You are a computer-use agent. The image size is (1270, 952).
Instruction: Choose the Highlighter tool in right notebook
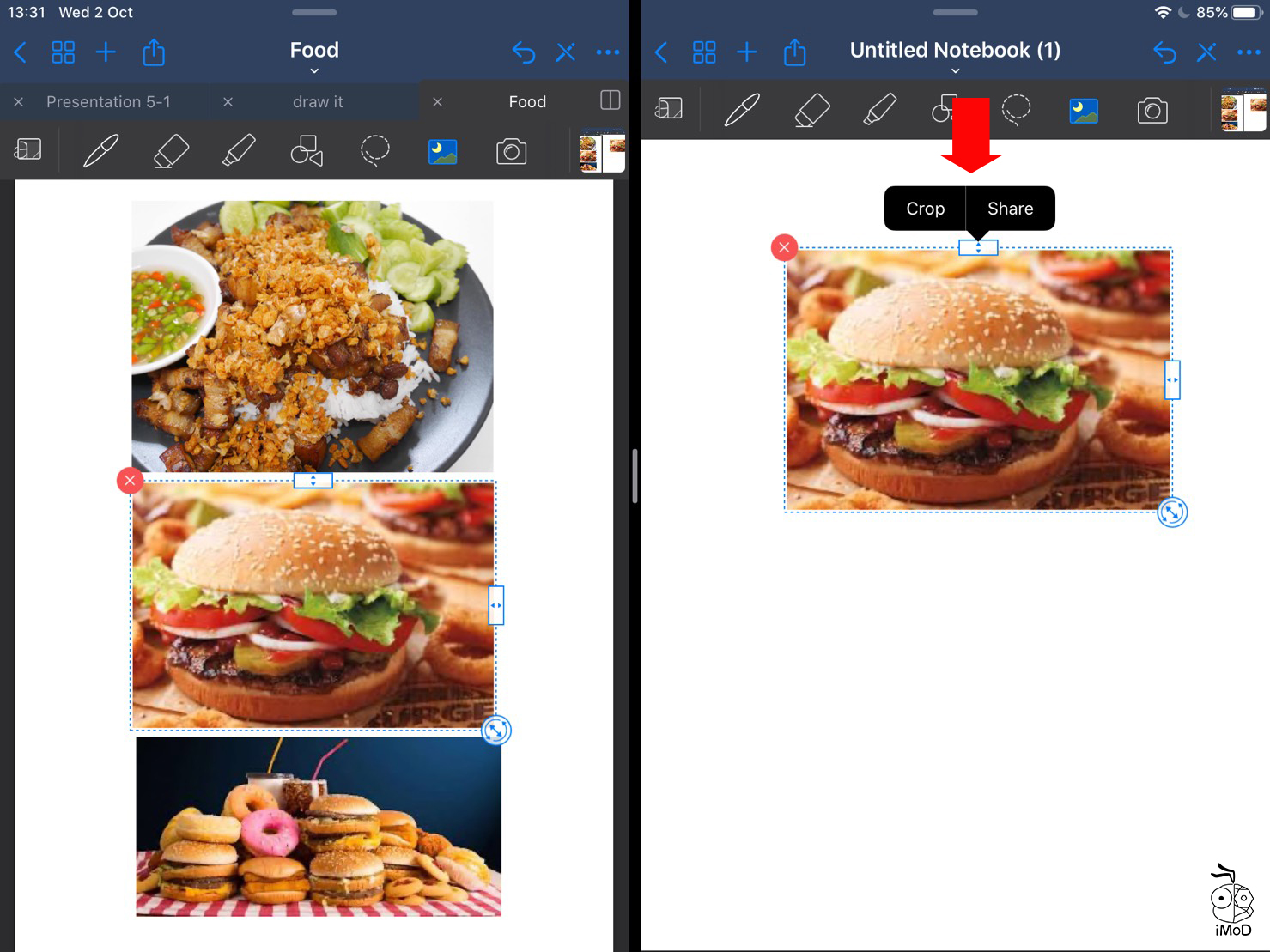click(x=879, y=111)
